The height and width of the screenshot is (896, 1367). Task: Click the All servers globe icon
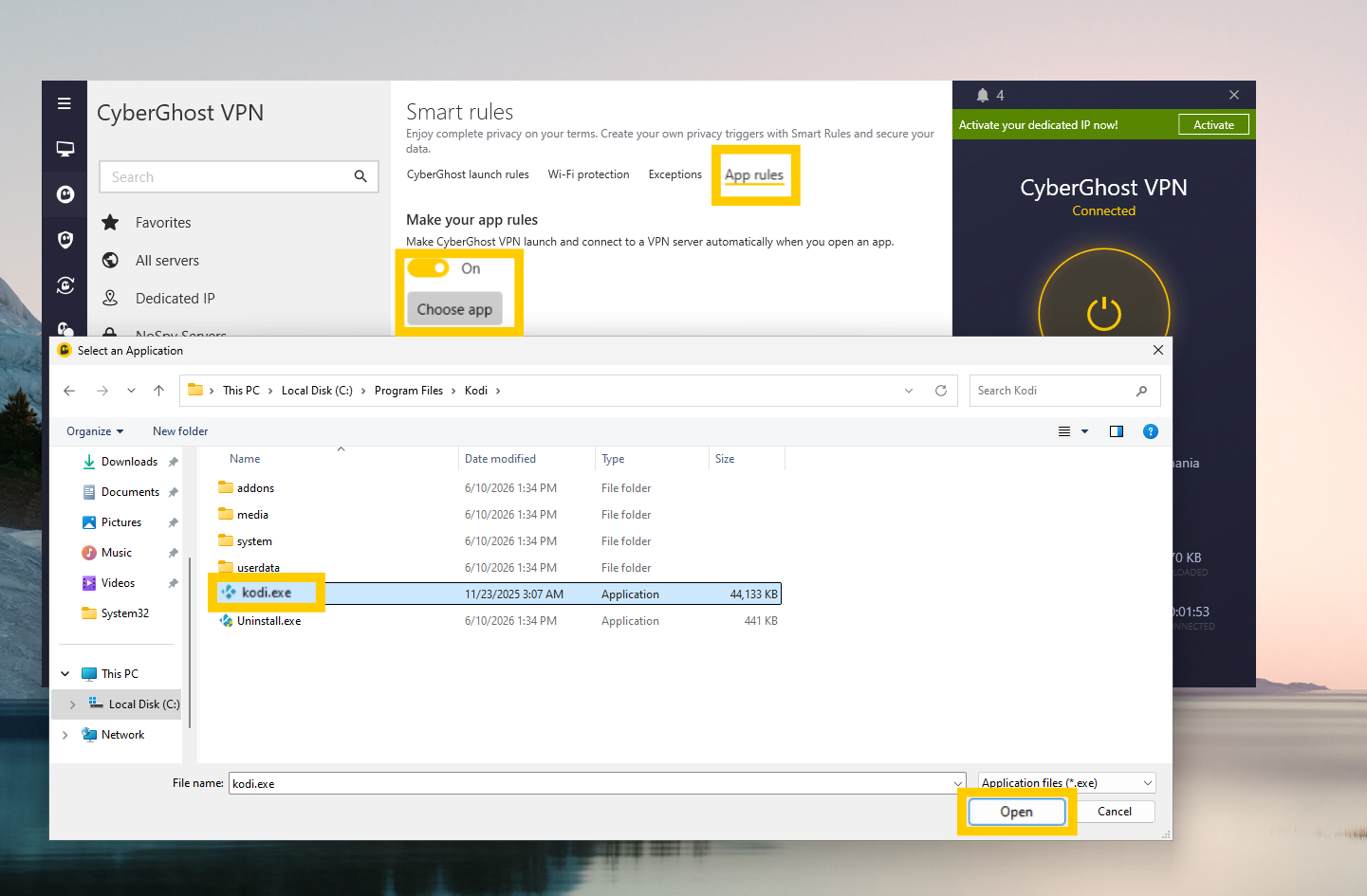click(110, 261)
